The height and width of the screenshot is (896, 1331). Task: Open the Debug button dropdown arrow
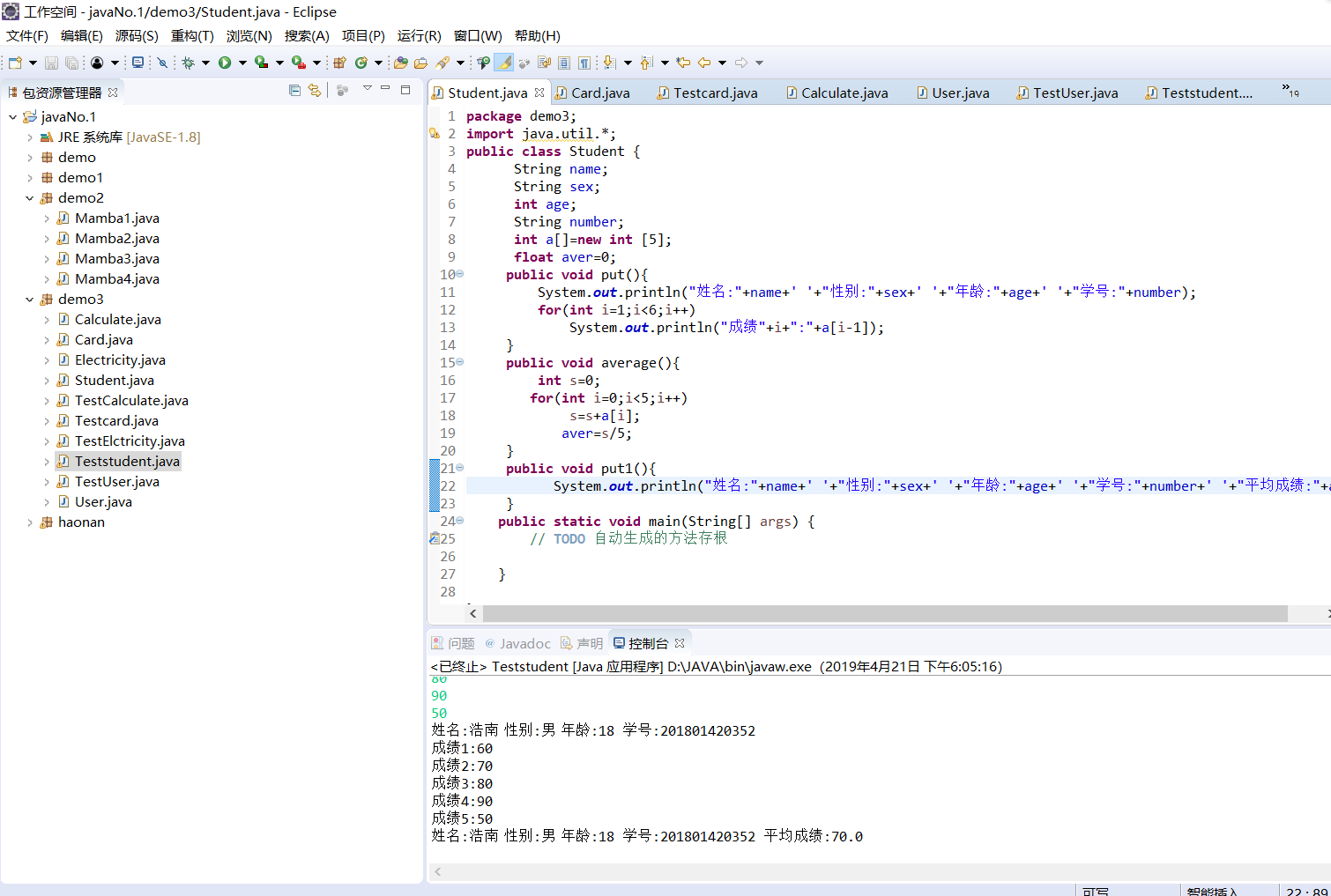coord(205,63)
